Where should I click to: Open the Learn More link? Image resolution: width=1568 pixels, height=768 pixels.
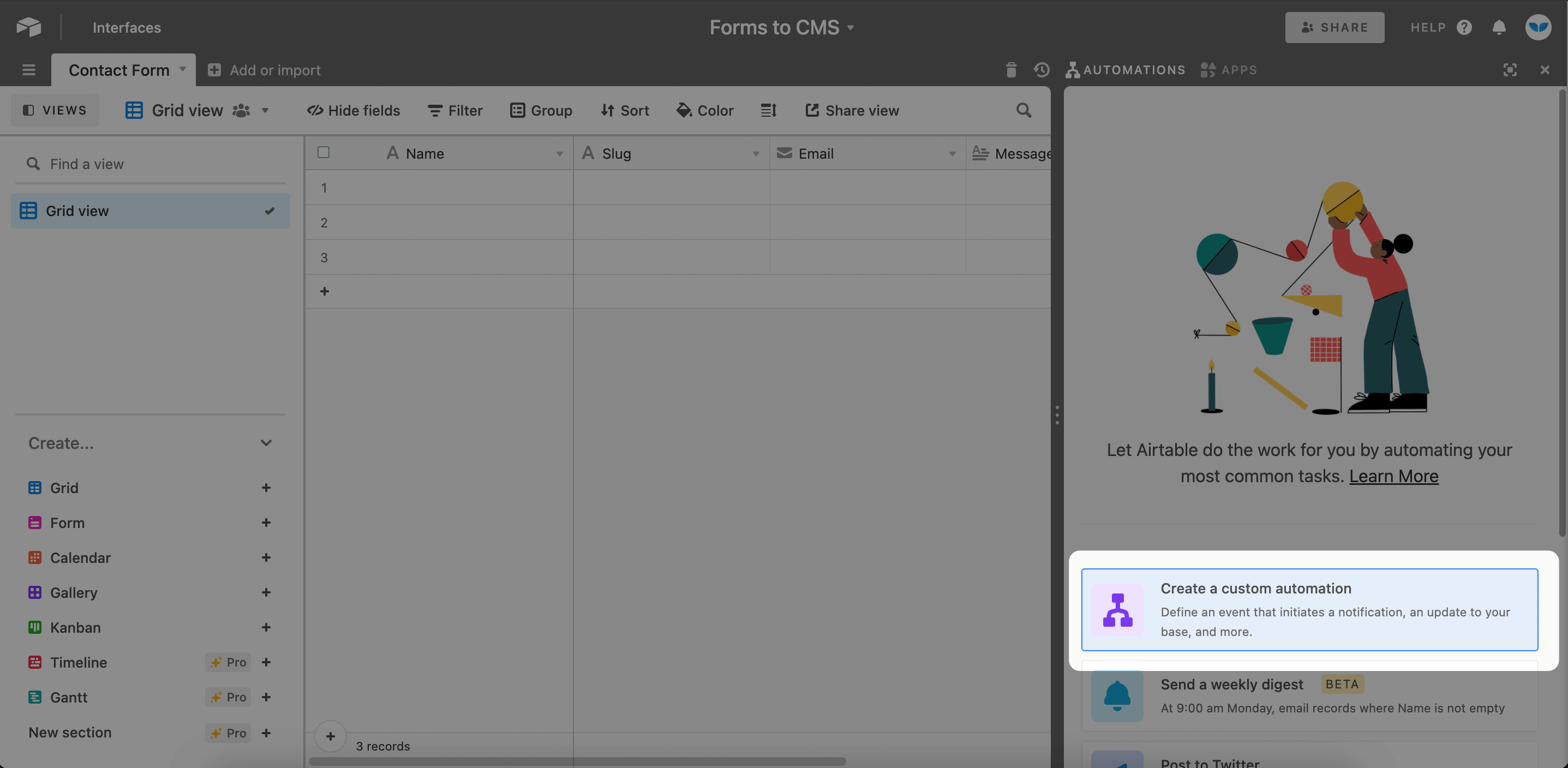1394,476
